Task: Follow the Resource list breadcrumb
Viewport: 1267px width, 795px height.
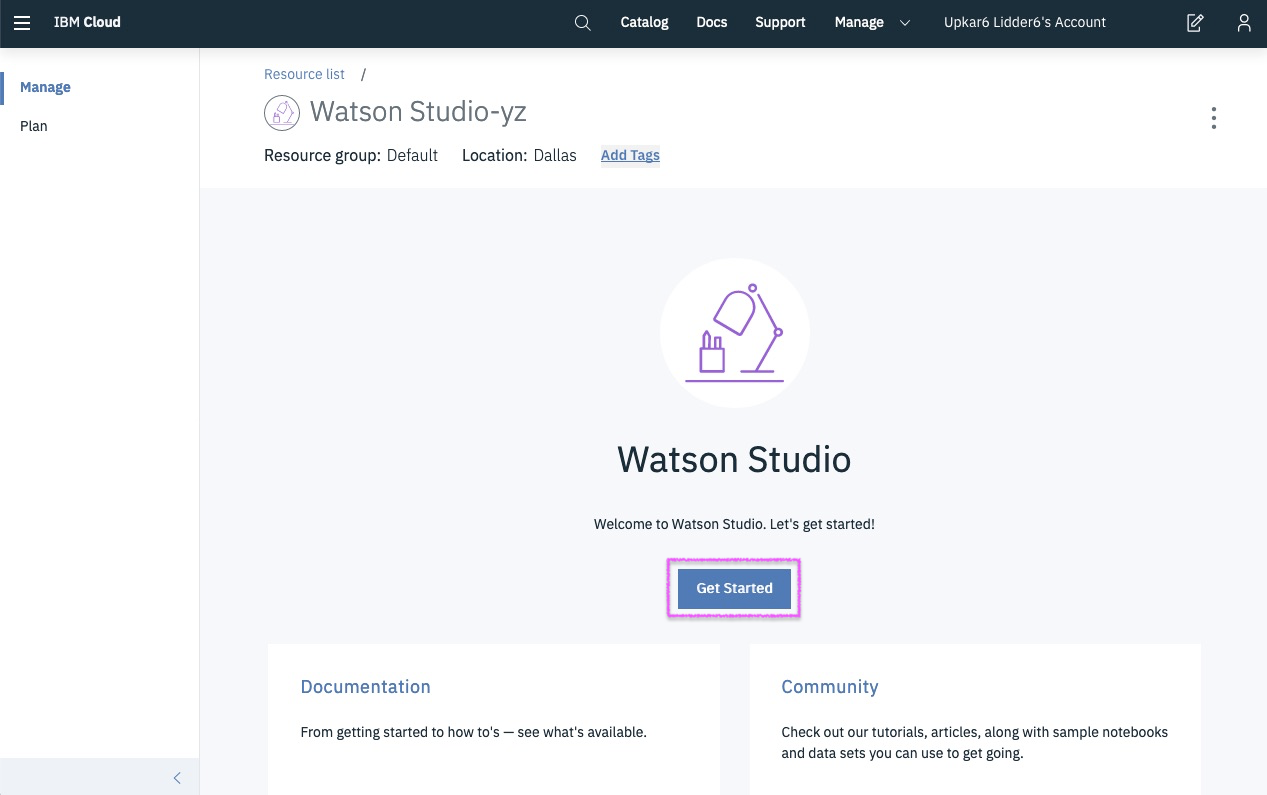Action: (x=304, y=74)
